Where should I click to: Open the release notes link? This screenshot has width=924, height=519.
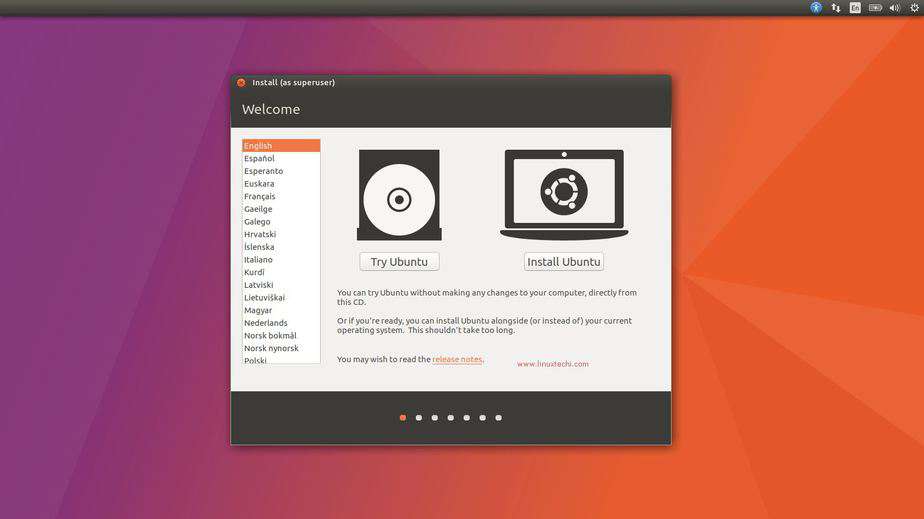[457, 359]
